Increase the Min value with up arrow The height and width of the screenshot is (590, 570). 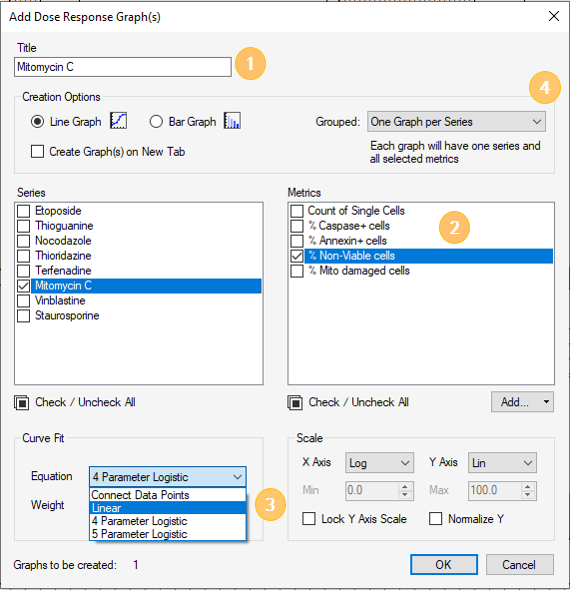[404, 487]
